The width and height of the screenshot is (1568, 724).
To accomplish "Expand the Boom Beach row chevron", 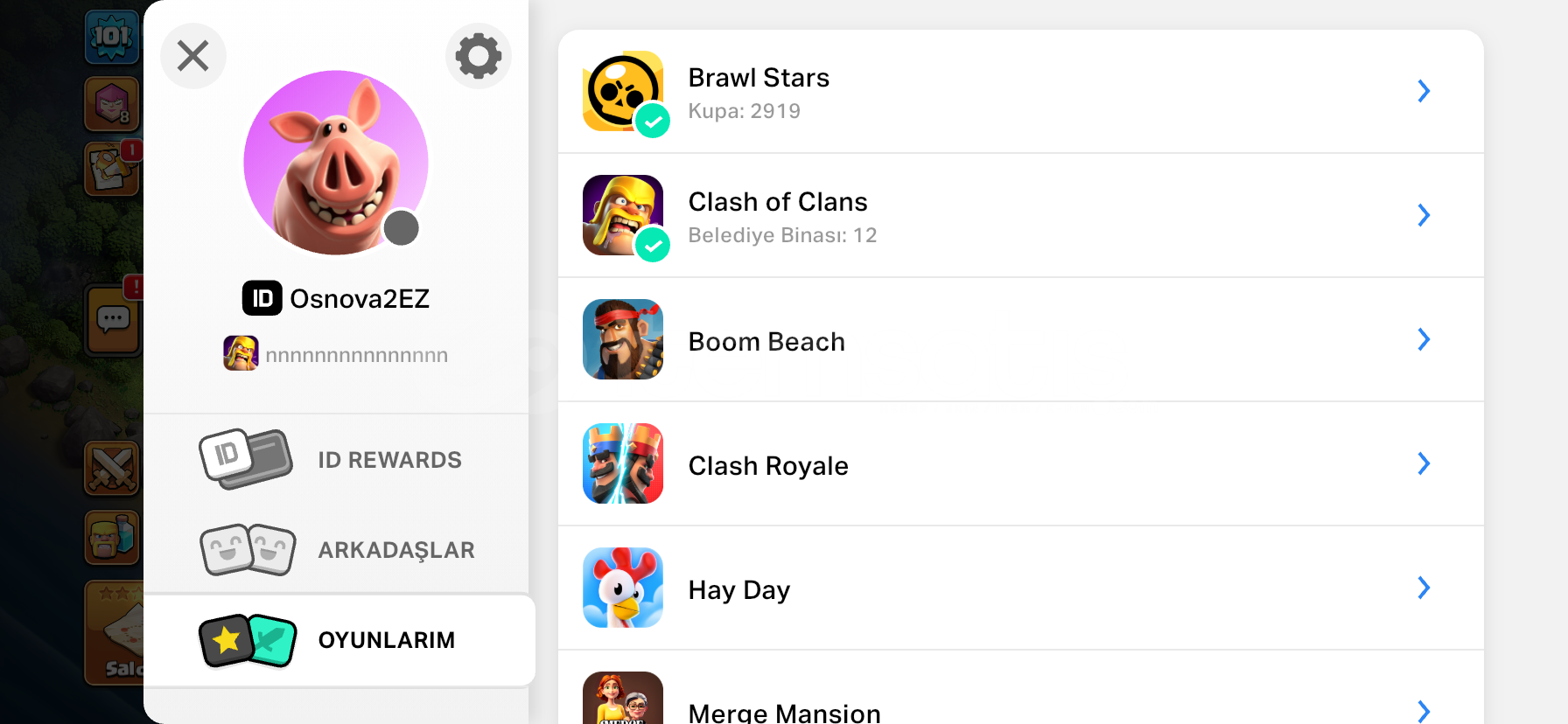I will point(1424,339).
